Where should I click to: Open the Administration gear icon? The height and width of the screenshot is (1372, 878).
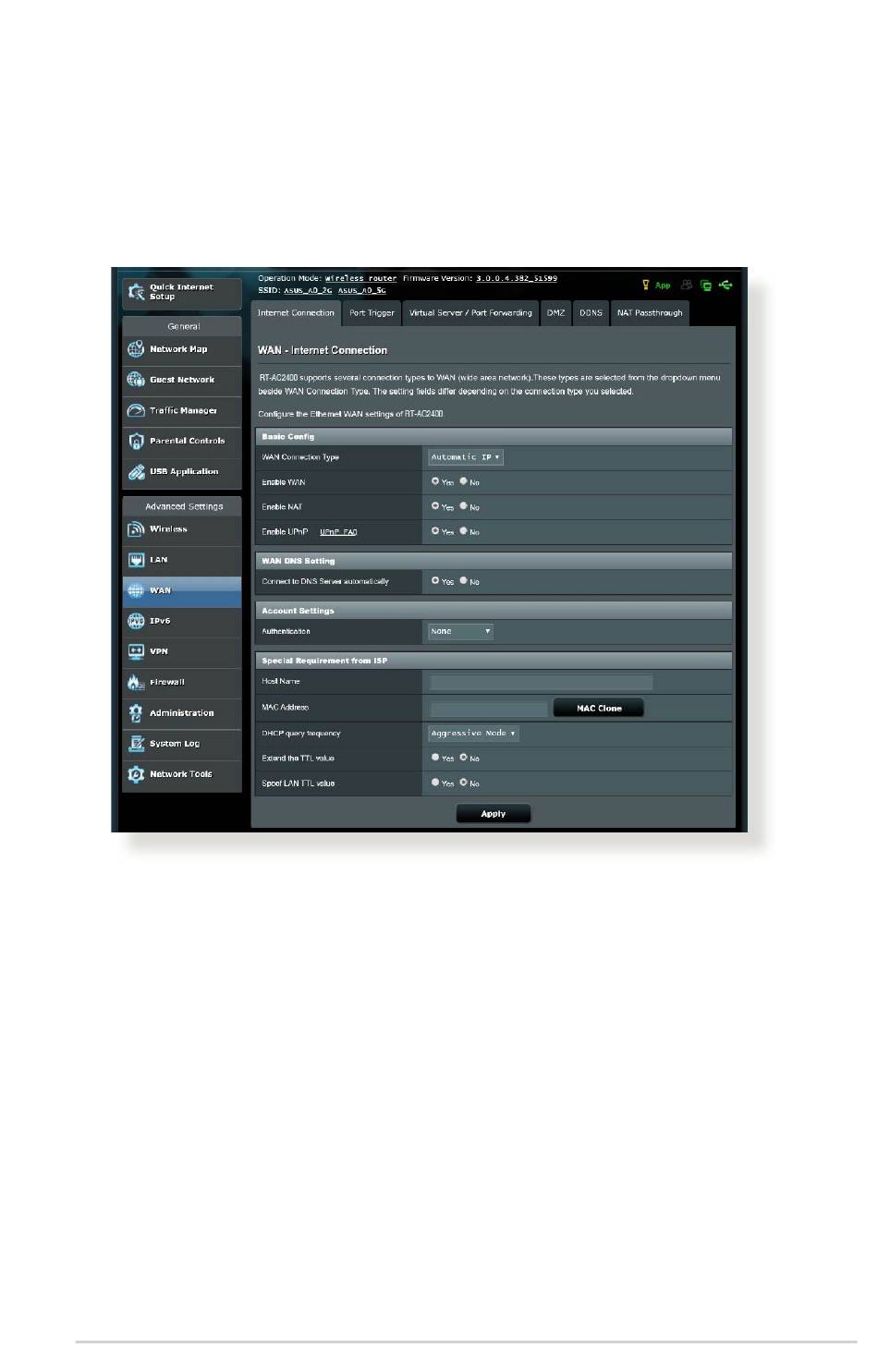click(x=136, y=712)
